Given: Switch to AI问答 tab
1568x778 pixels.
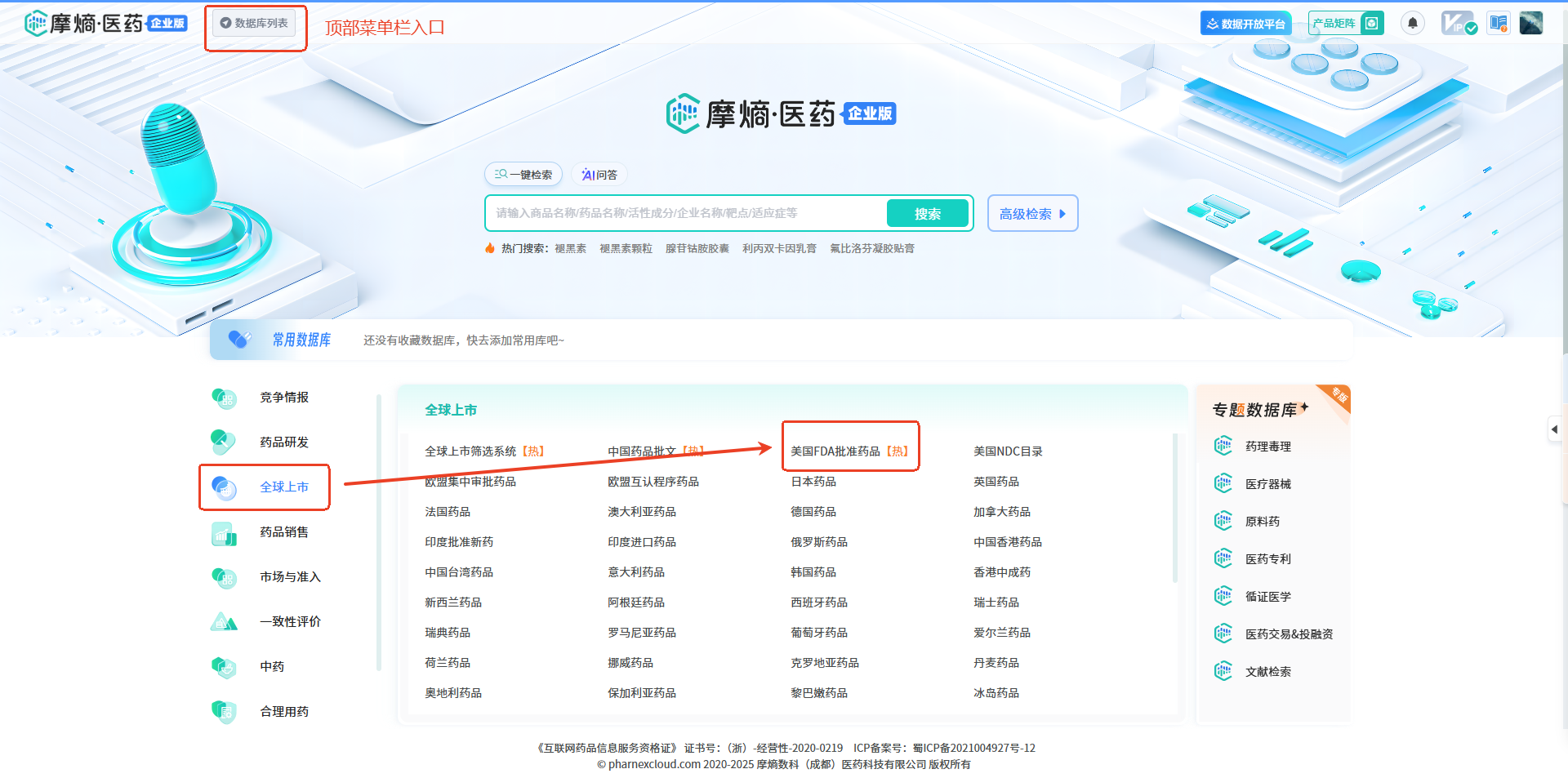Looking at the screenshot, I should 599,175.
